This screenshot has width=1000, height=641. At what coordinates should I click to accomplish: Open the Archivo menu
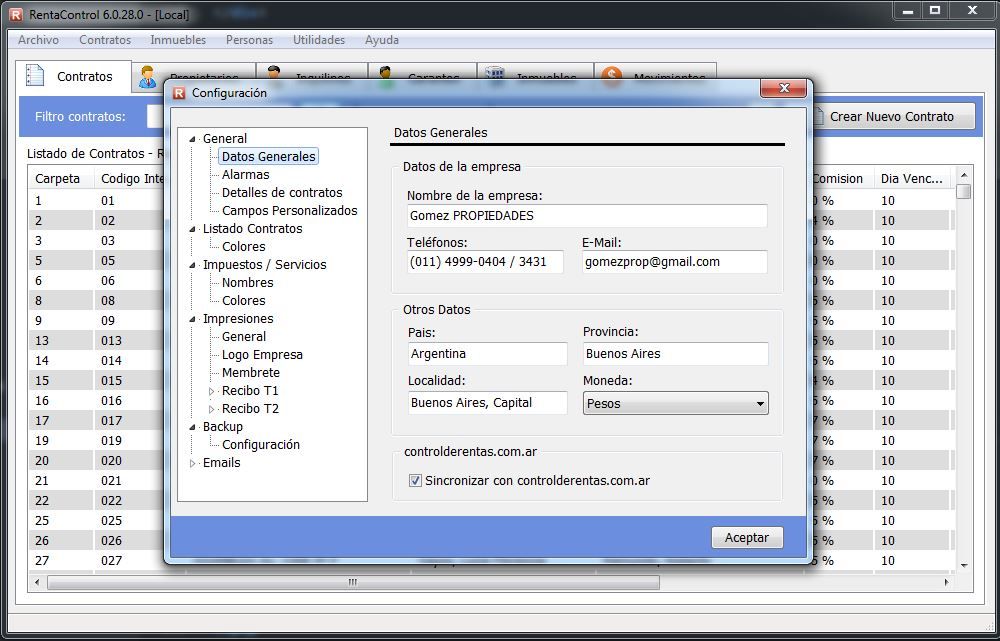click(38, 40)
